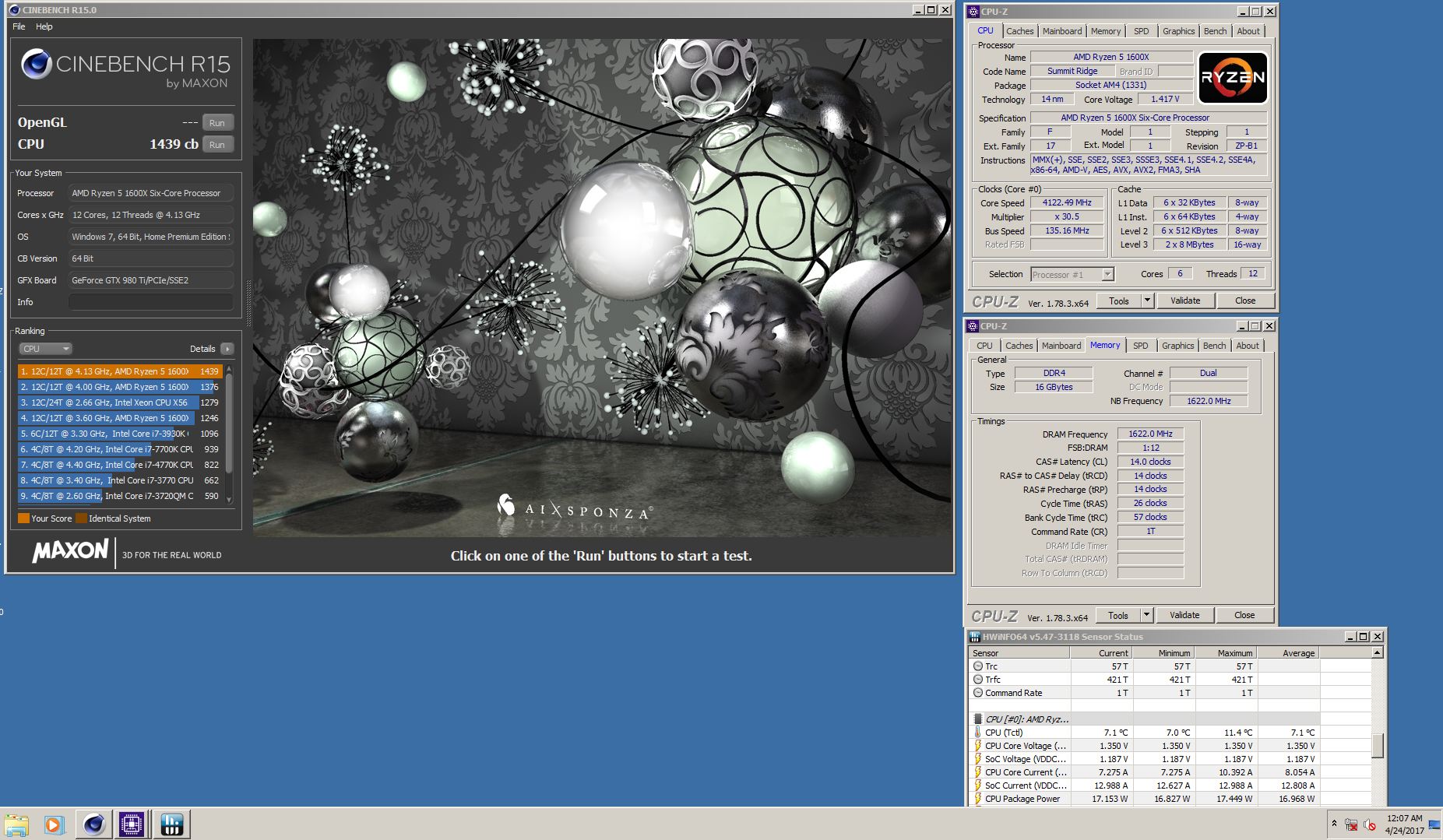Click the Maximum column header in HWiNFO
The height and width of the screenshot is (840, 1443).
(1226, 653)
